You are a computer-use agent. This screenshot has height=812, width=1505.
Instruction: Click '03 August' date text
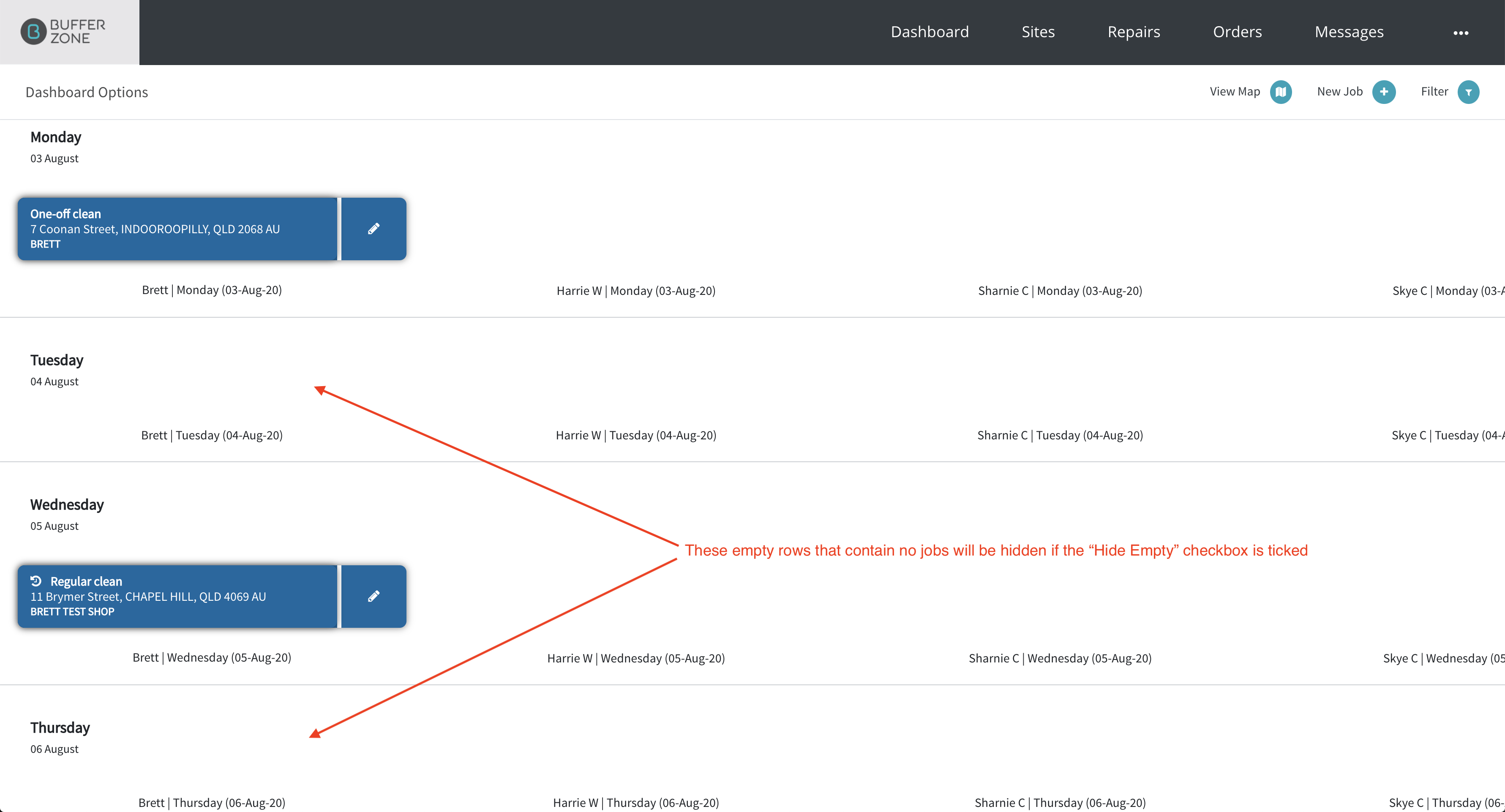pos(55,159)
